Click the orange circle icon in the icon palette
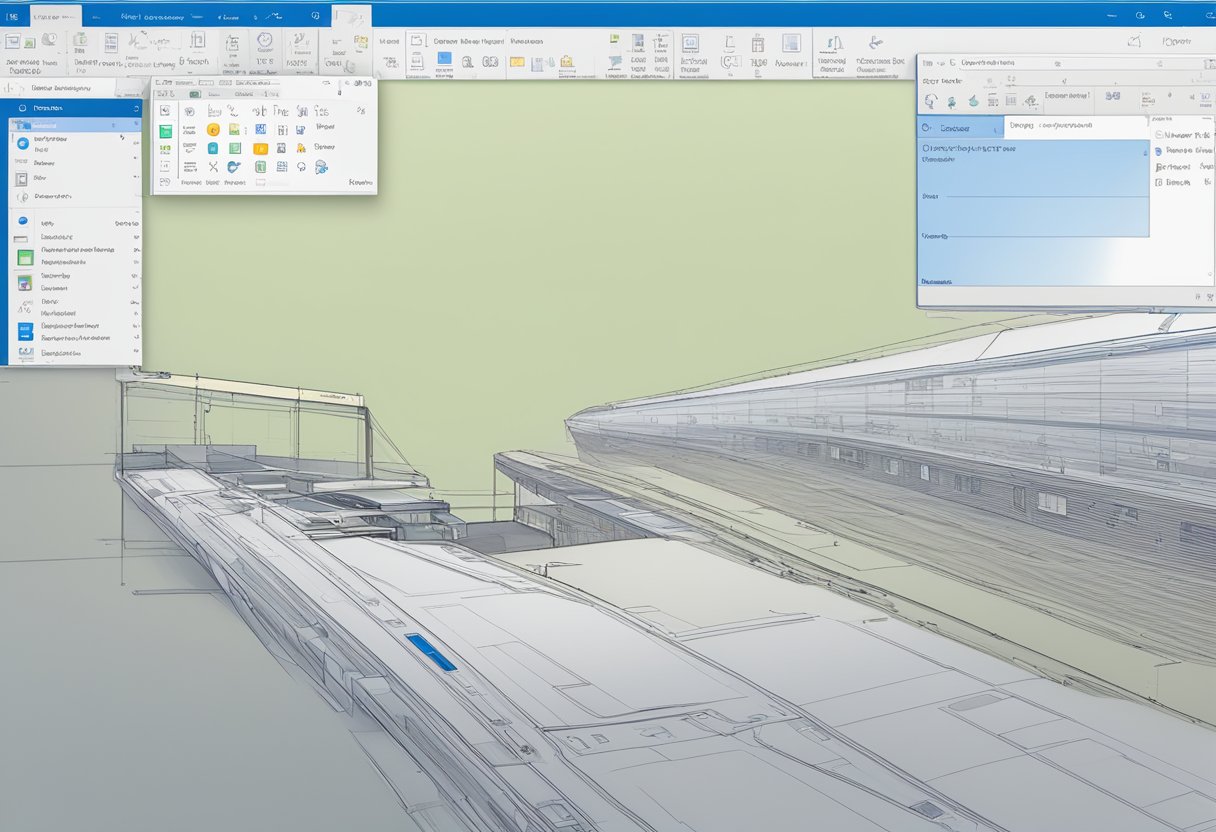The height and width of the screenshot is (832, 1216). tap(212, 130)
